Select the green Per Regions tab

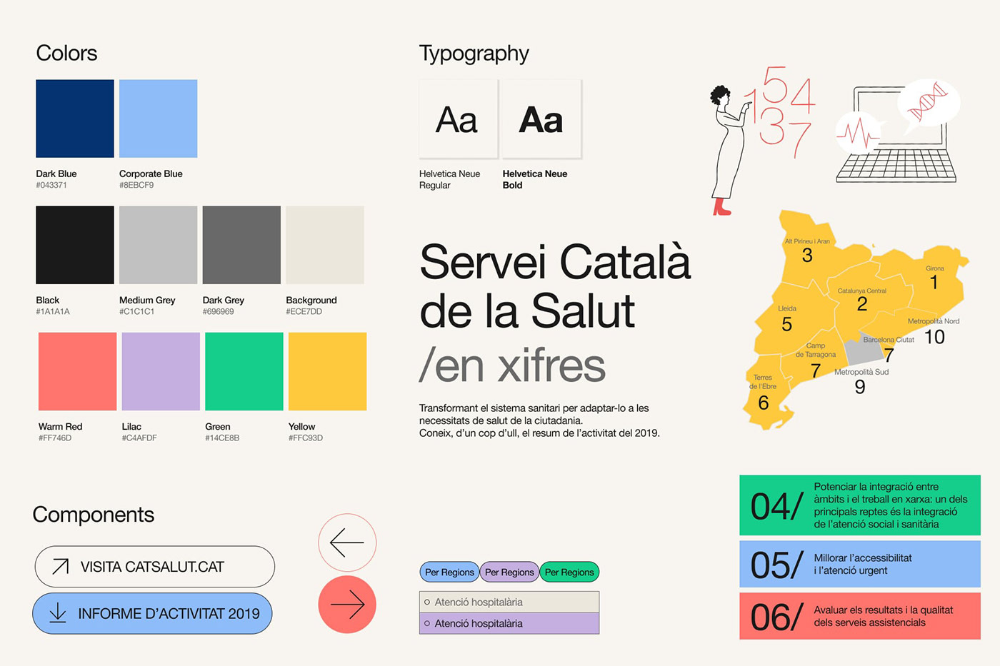pyautogui.click(x=569, y=572)
